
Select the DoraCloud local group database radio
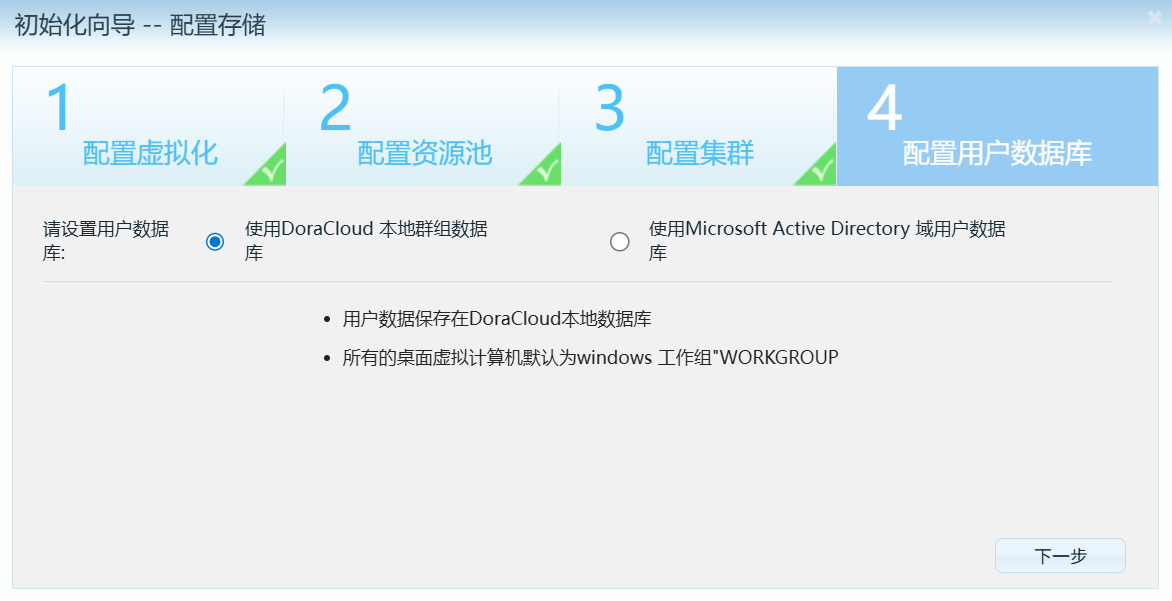tap(215, 242)
